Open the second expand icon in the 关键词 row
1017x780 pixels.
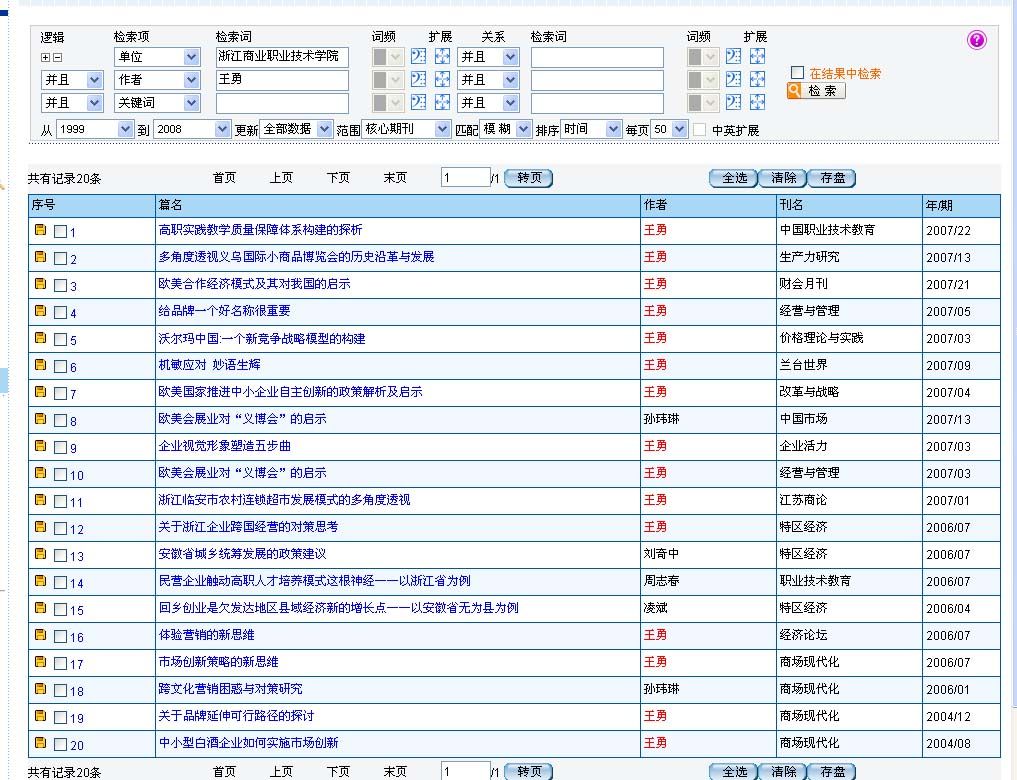tap(442, 102)
